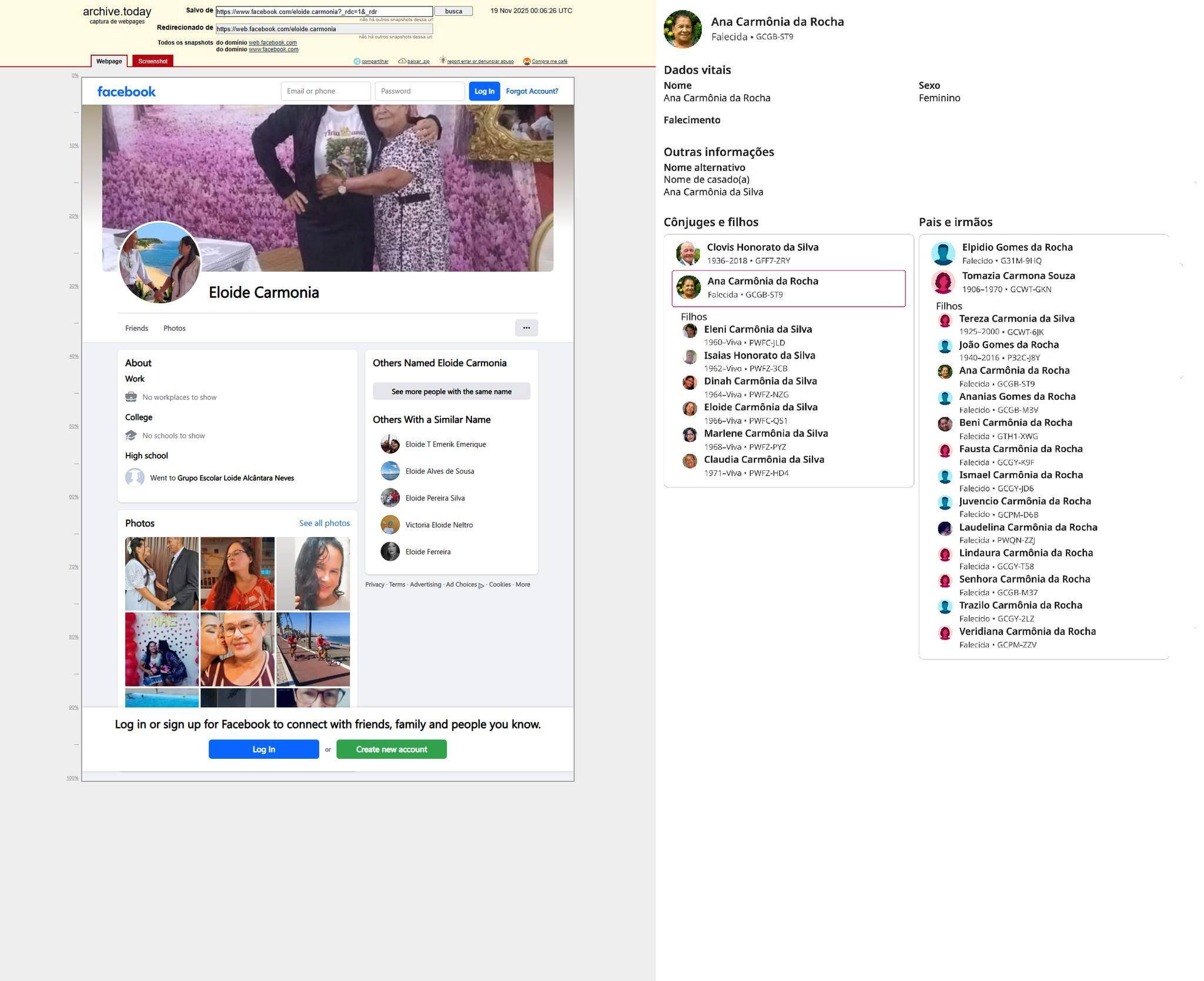Click the archive share (compartilhar) icon

pos(356,61)
